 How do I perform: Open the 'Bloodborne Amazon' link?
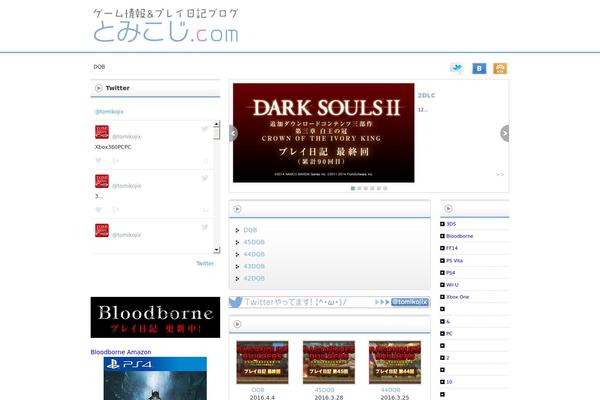[121, 352]
